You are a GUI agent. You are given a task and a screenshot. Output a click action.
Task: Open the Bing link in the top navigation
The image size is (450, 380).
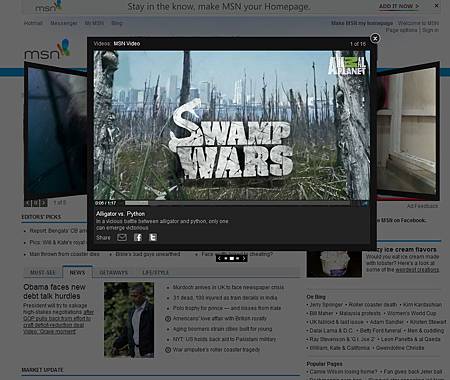click(117, 23)
